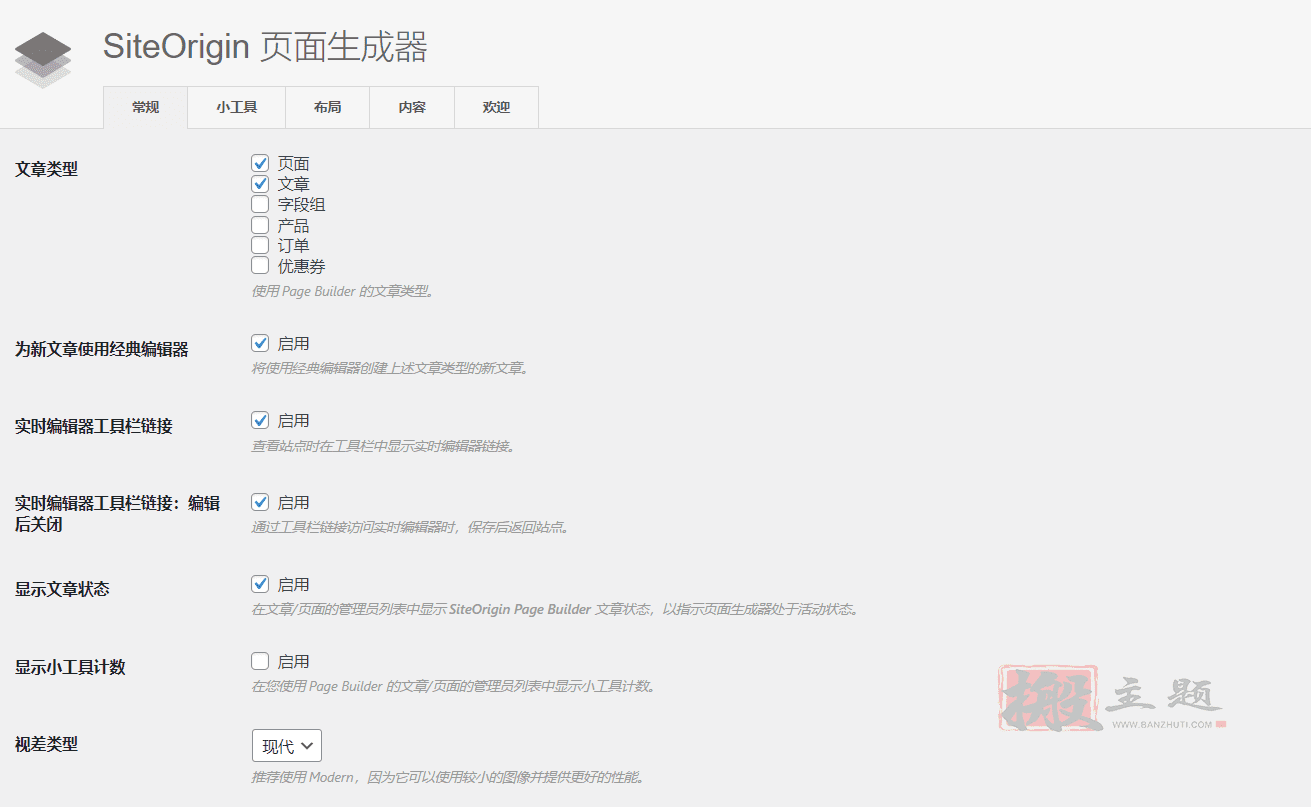Click the description mentioning SiteOrigin Page Builder 文章状态
The height and width of the screenshot is (807, 1311).
(x=555, y=609)
